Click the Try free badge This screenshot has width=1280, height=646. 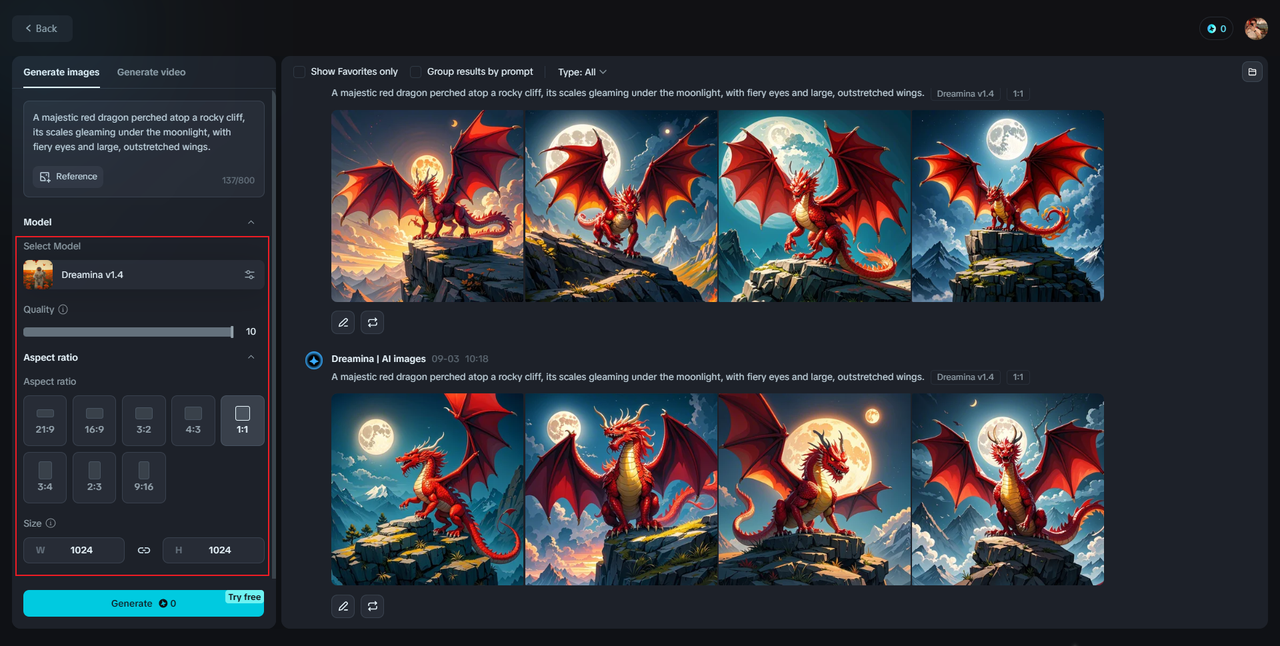(x=244, y=597)
